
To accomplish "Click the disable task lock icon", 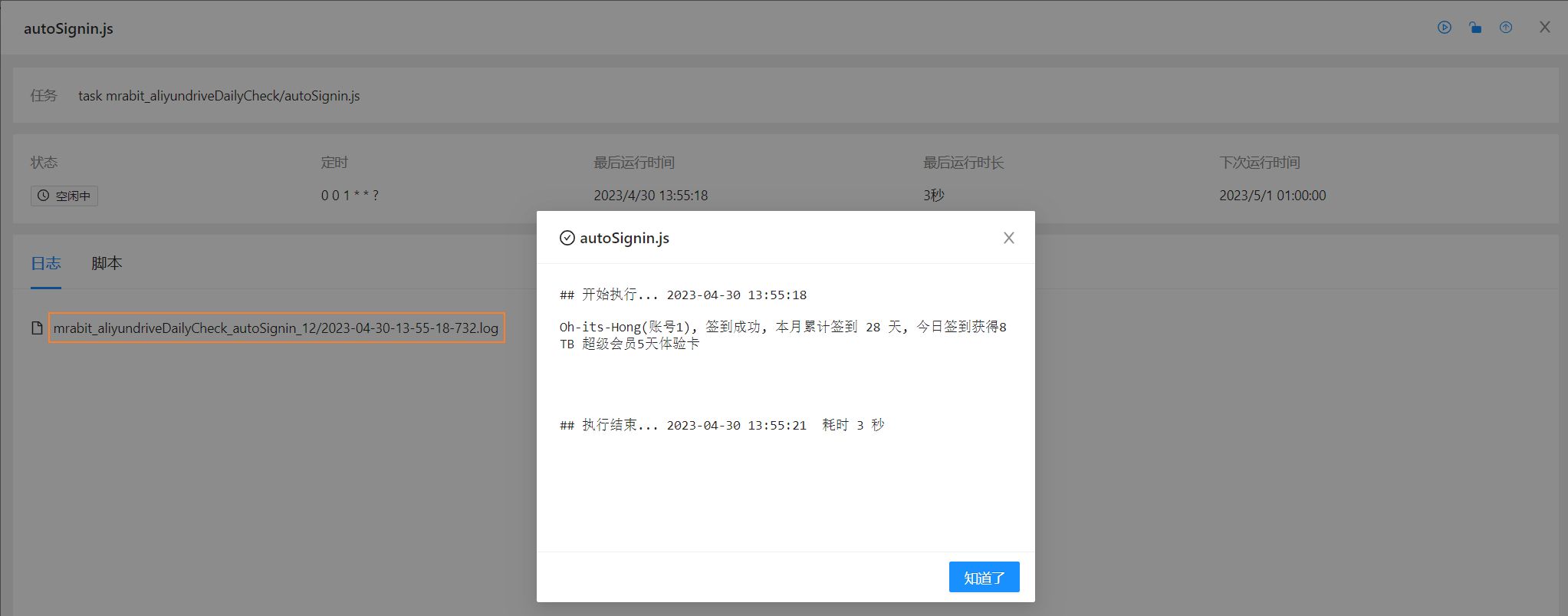I will [1475, 28].
